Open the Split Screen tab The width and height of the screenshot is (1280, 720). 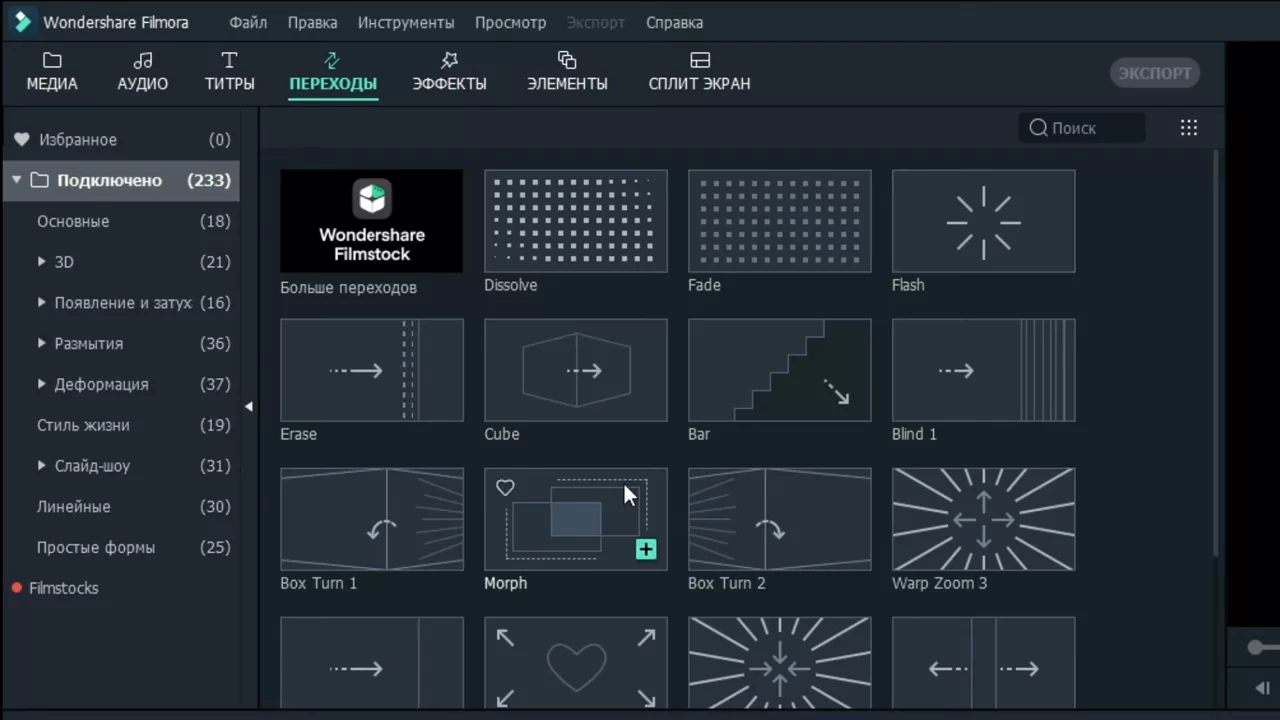[x=699, y=72]
